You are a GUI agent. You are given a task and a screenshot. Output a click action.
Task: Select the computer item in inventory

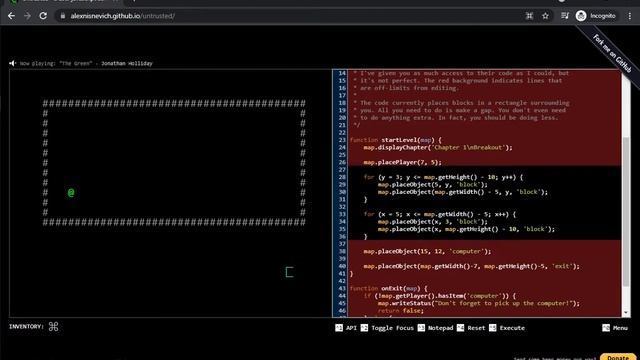coord(53,327)
